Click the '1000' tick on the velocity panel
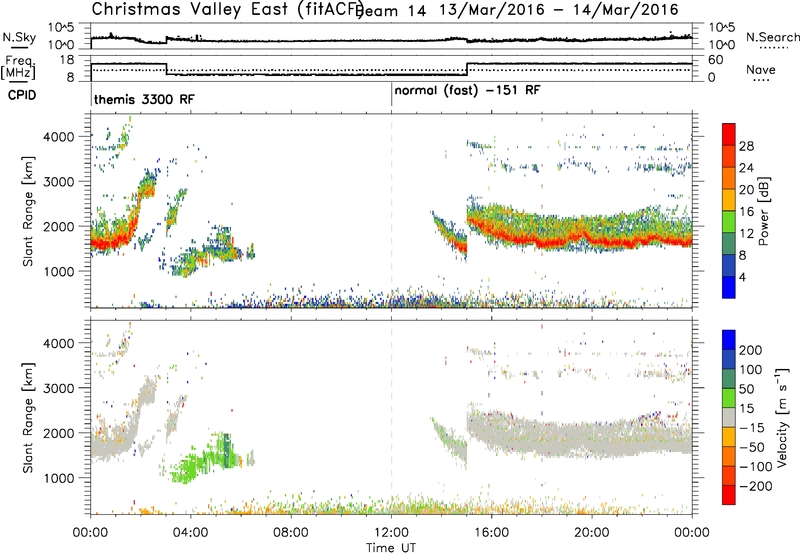800x554 pixels. pyautogui.click(x=58, y=477)
